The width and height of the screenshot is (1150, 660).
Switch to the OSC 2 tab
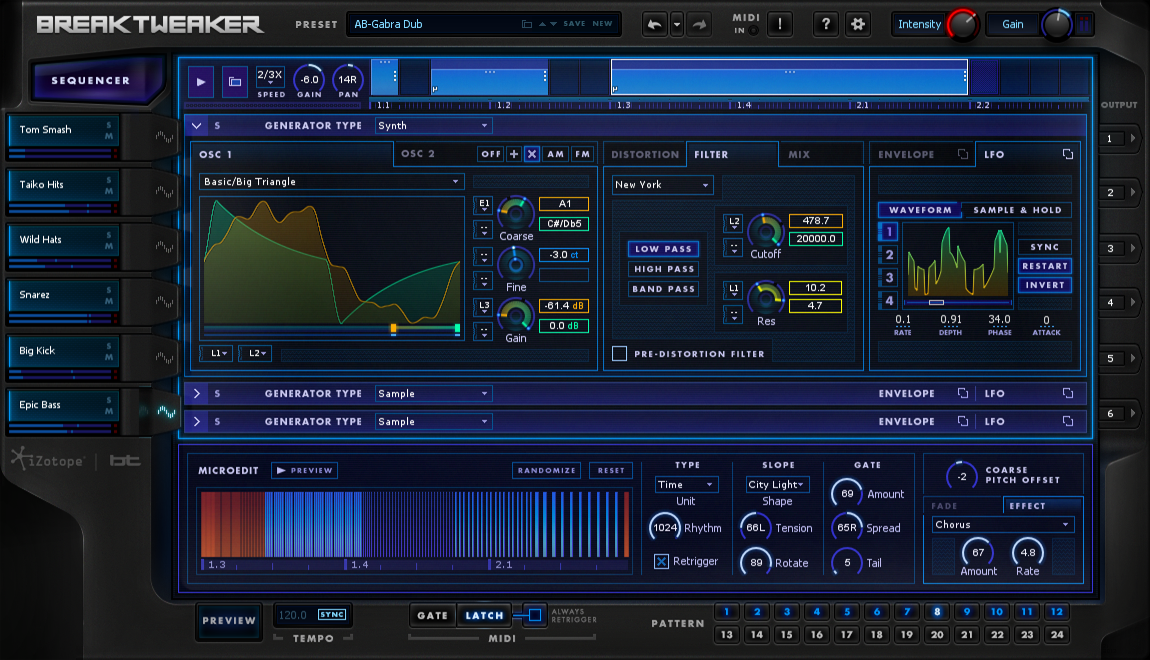point(418,154)
